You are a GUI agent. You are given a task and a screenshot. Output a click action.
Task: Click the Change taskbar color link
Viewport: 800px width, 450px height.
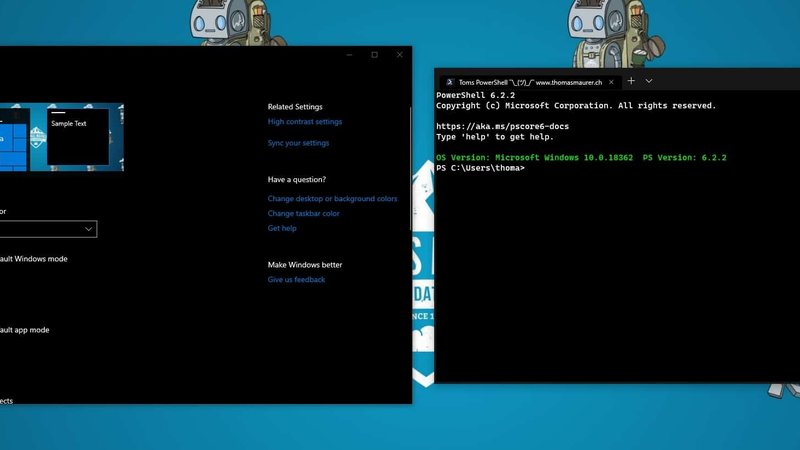coord(303,213)
